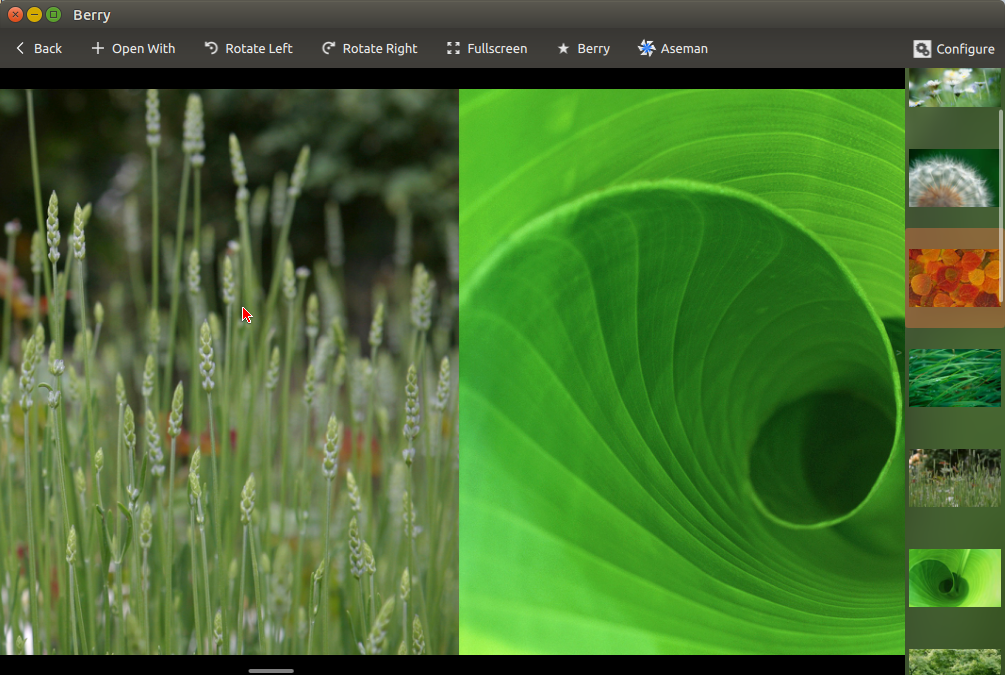Click the rolled green leaf photo in viewer
The image size is (1005, 675).
coord(682,372)
